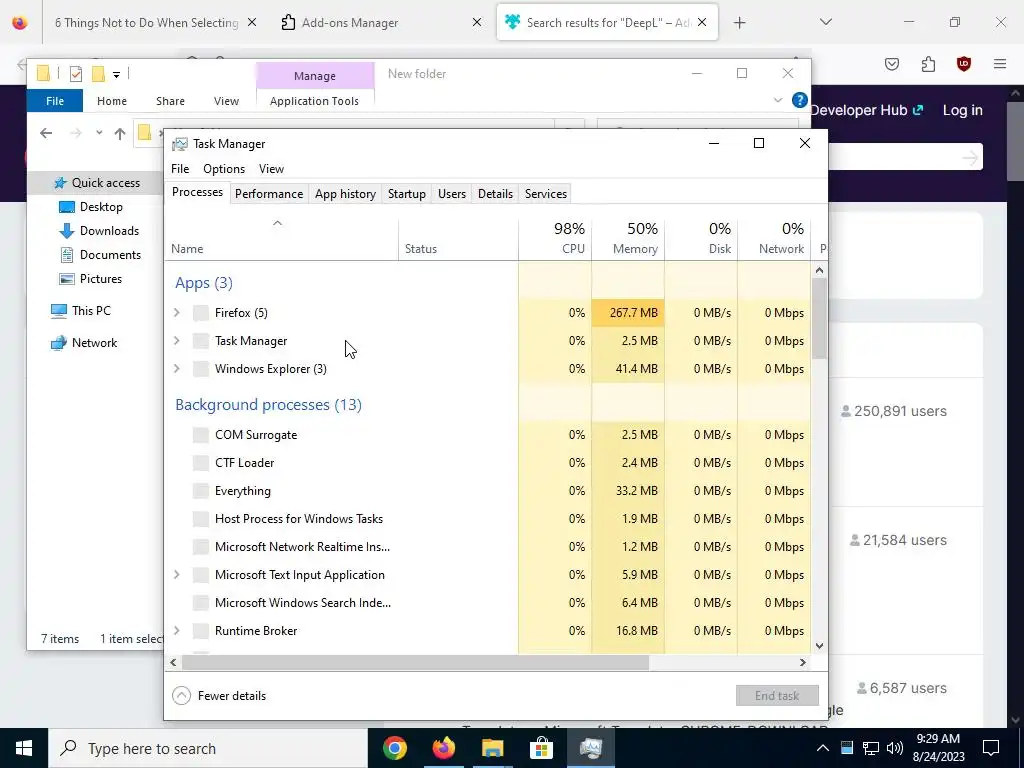Viewport: 1024px width, 768px height.
Task: Open the Home ribbon tab in File Explorer
Action: 112,101
